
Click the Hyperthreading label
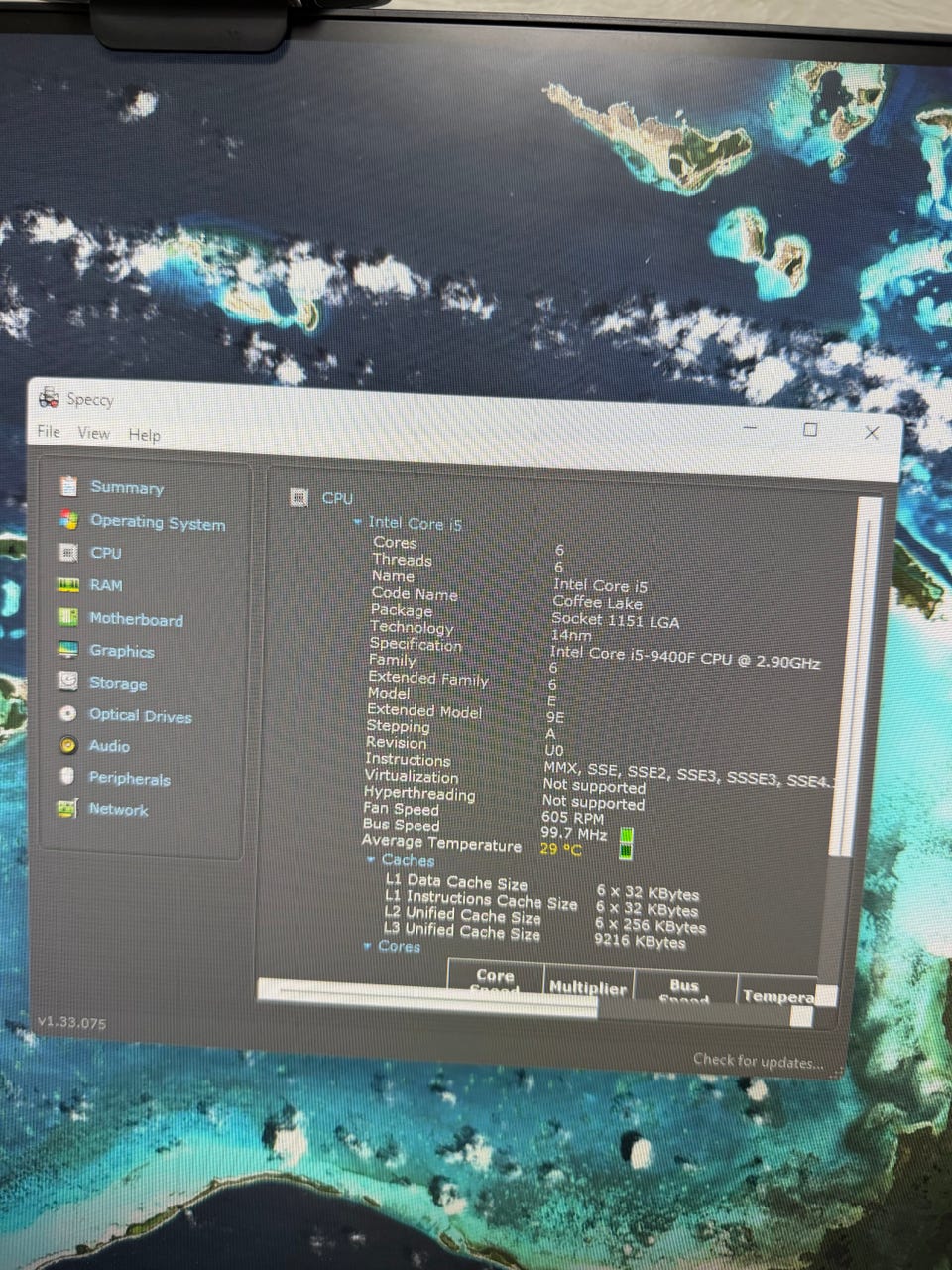[x=419, y=793]
